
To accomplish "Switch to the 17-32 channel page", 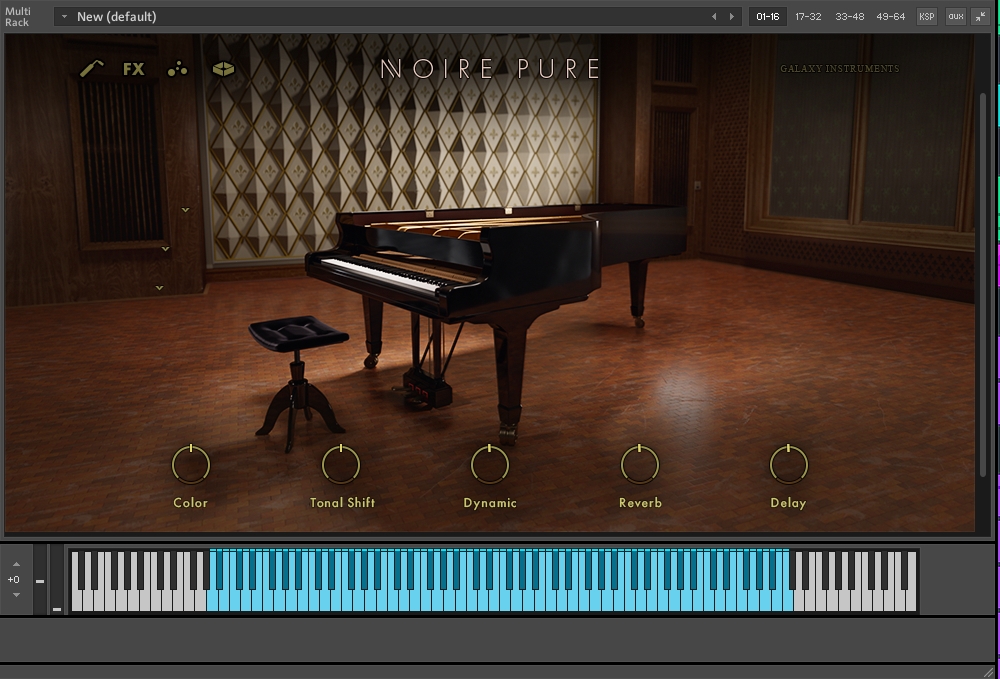I will 808,17.
